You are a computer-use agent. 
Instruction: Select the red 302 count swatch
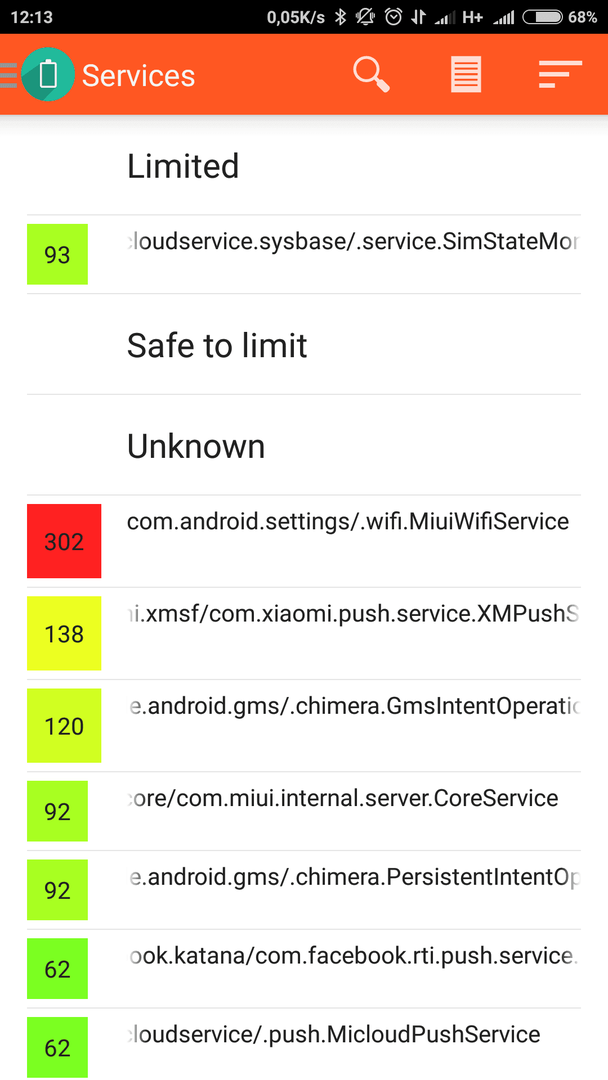[x=64, y=541]
